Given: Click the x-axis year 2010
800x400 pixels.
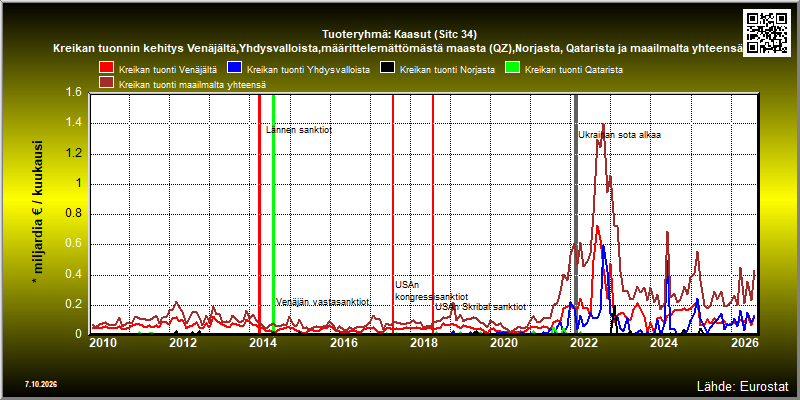Looking at the screenshot, I should click(103, 343).
